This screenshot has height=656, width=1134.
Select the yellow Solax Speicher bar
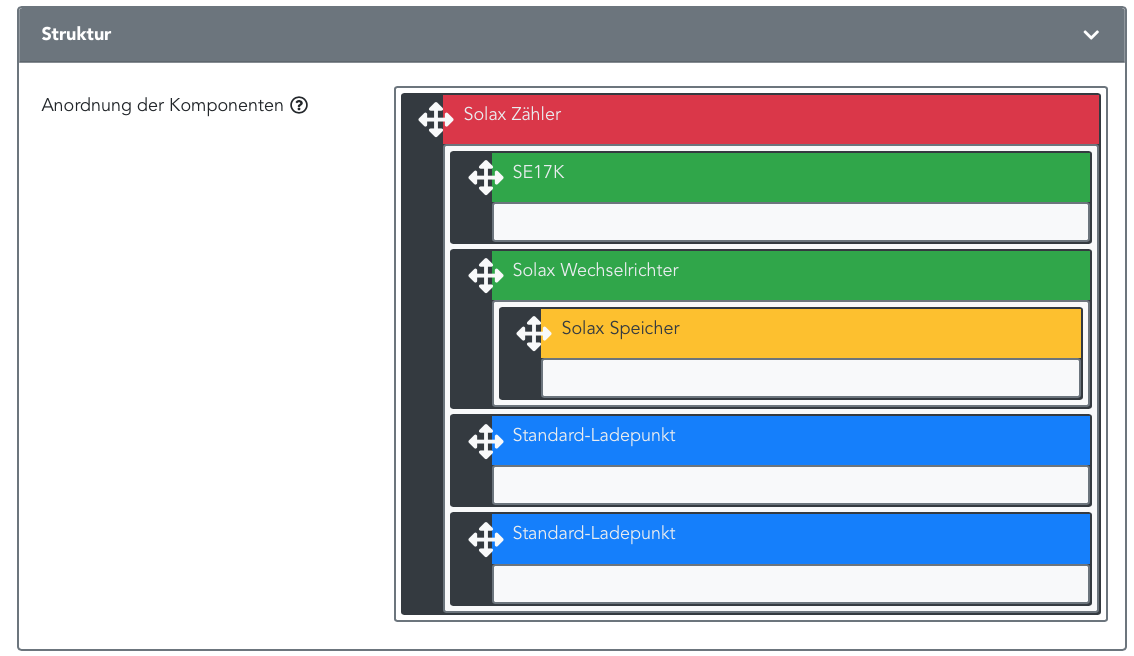[x=811, y=333]
